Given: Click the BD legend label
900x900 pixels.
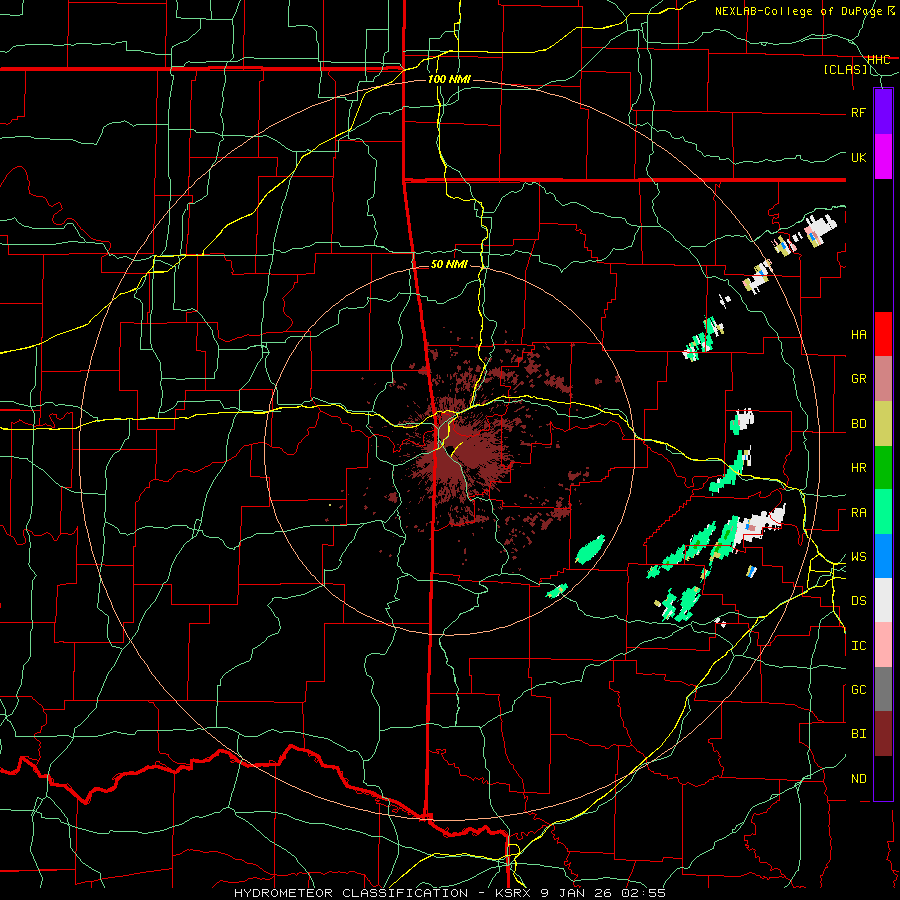Looking at the screenshot, I should click(x=858, y=424).
